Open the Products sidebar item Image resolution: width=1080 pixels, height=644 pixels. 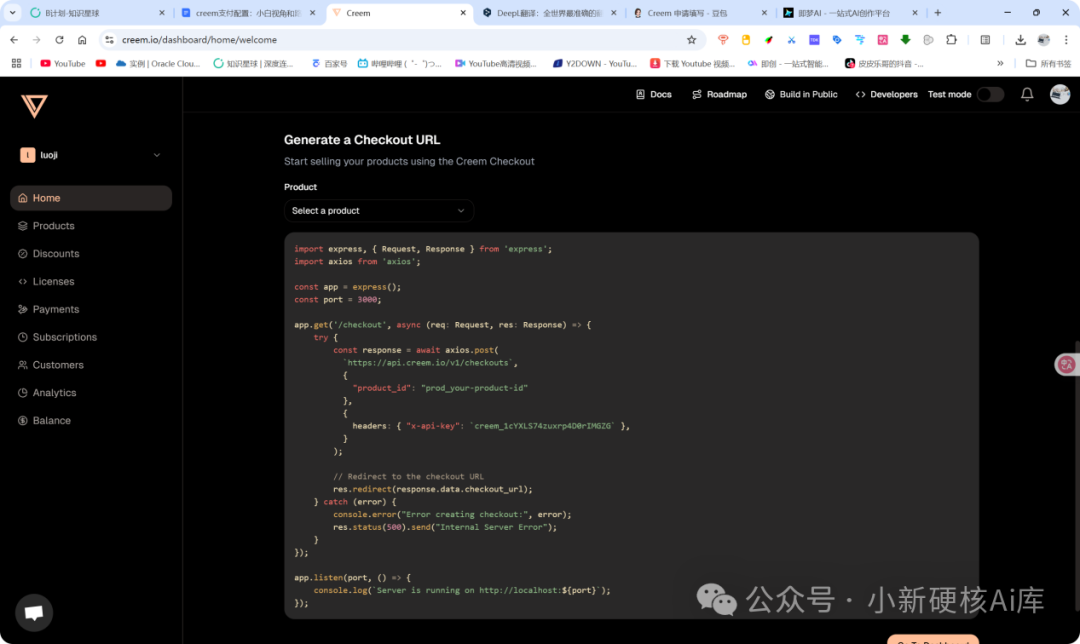tap(91, 226)
